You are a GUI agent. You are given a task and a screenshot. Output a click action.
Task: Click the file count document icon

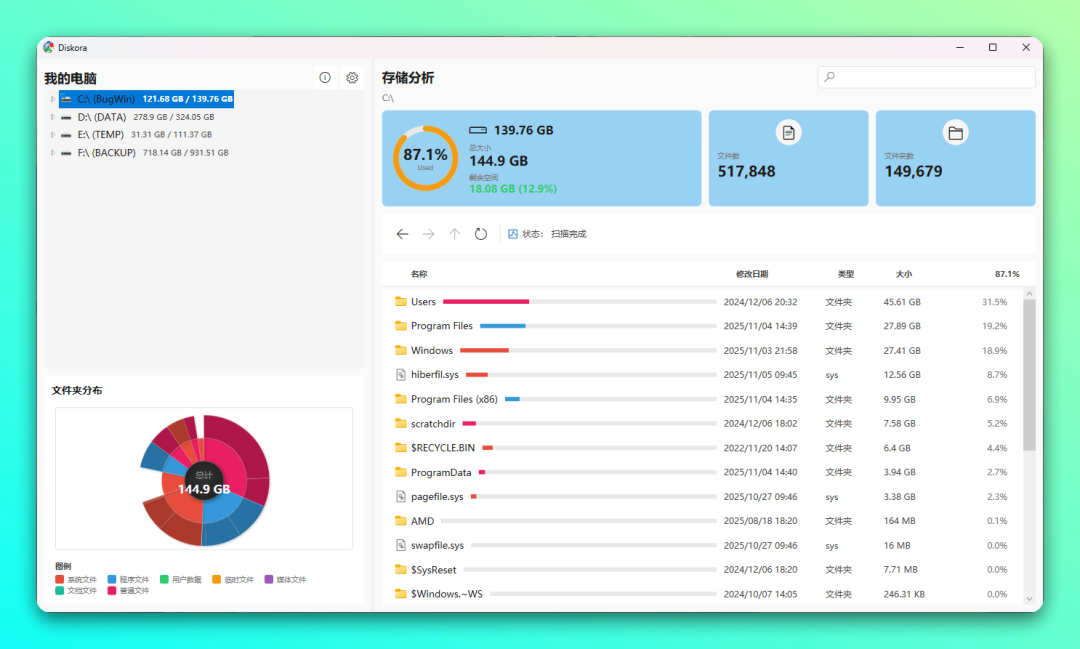pyautogui.click(x=788, y=132)
